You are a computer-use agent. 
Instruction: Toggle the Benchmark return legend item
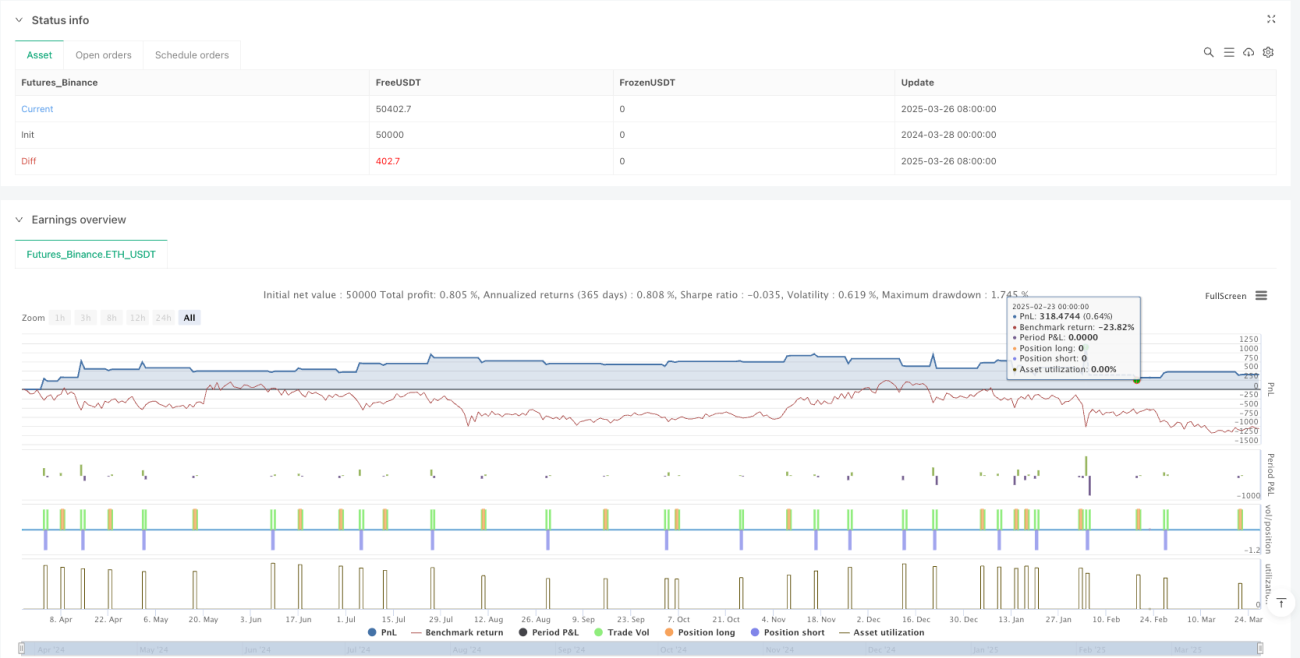coord(456,632)
